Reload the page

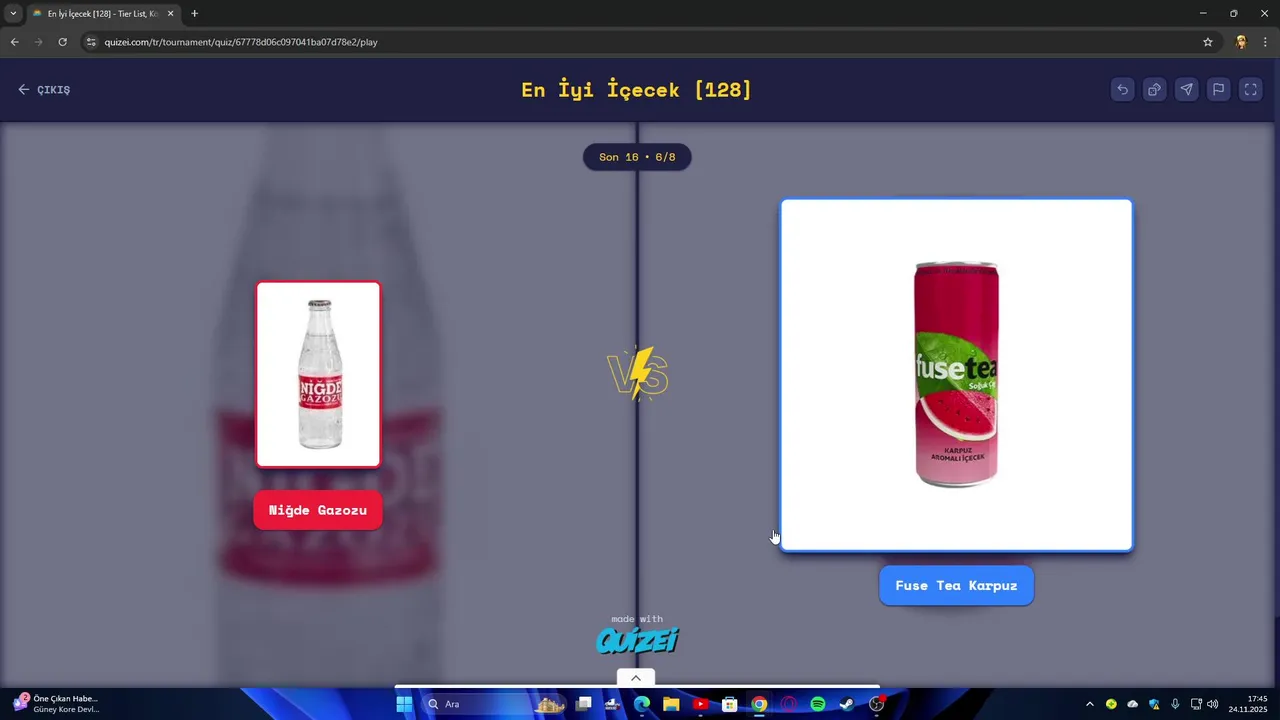click(x=62, y=42)
